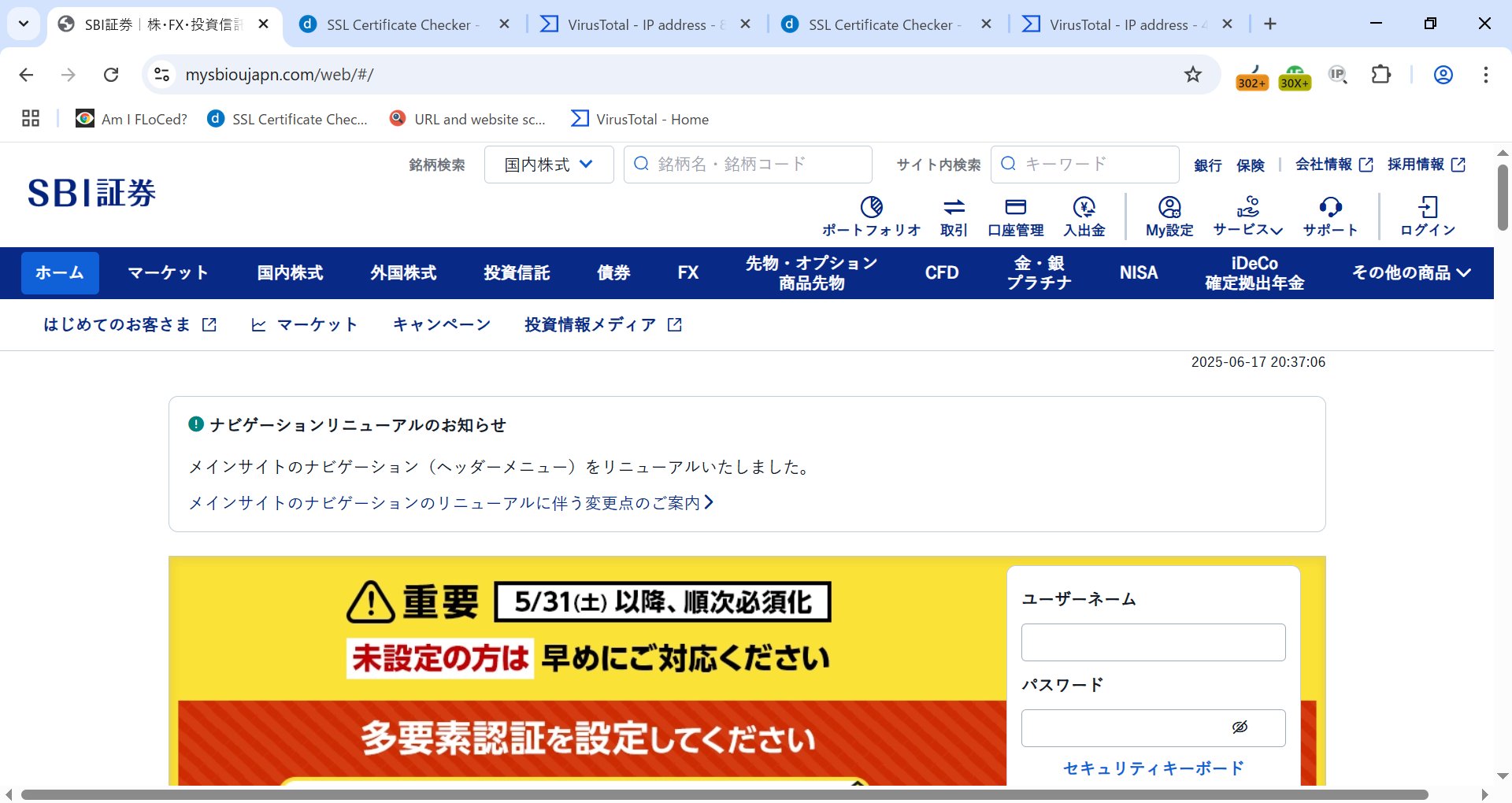
Task: Open the 口座管理 account management icon
Action: [x=1015, y=216]
